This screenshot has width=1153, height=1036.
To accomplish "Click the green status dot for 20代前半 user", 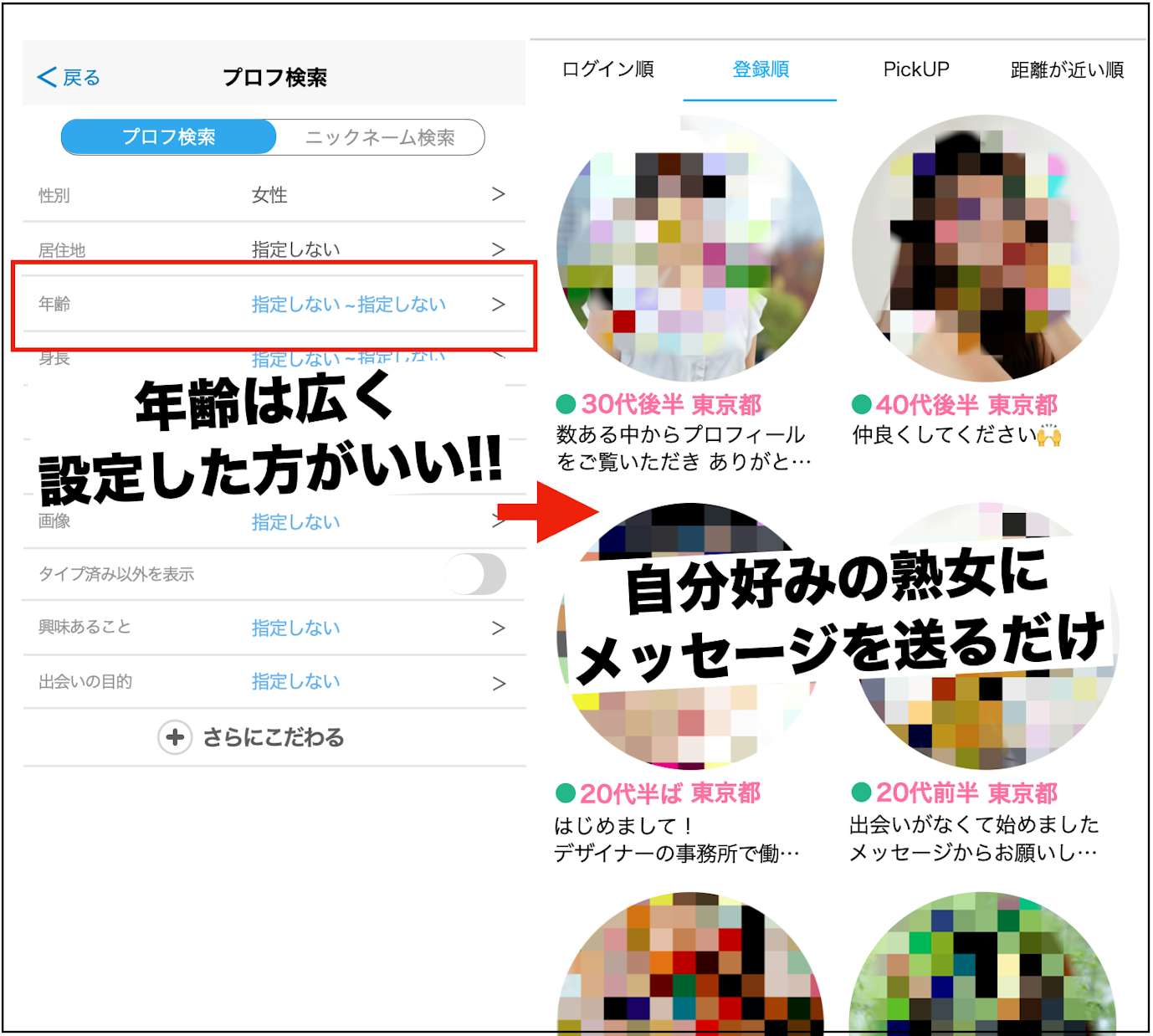I will click(x=861, y=792).
